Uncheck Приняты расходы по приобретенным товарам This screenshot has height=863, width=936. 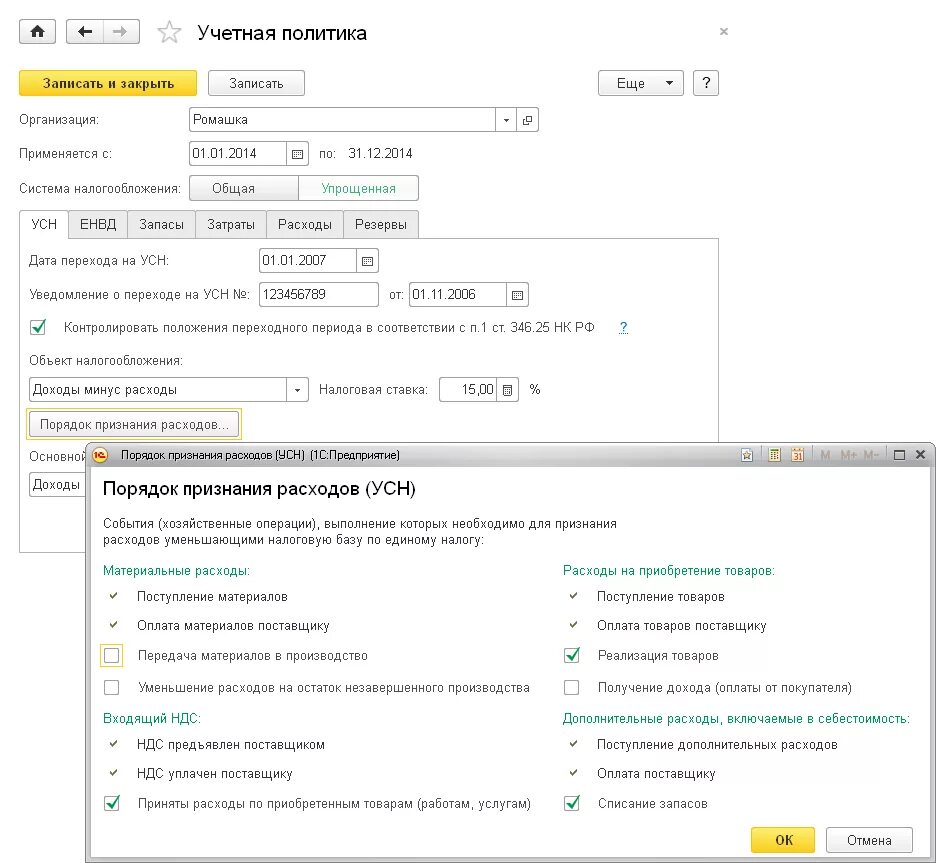pyautogui.click(x=112, y=803)
